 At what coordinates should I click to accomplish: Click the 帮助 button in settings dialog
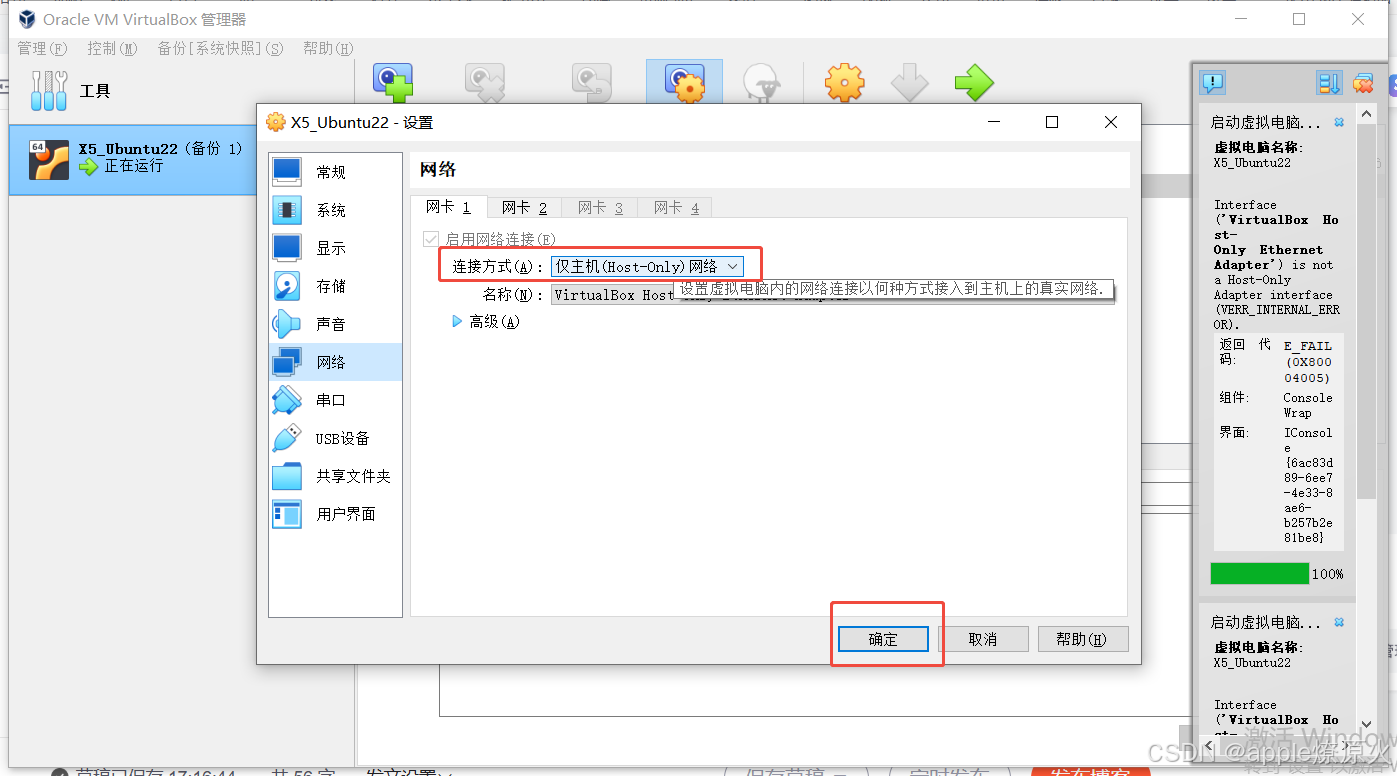(x=1083, y=639)
